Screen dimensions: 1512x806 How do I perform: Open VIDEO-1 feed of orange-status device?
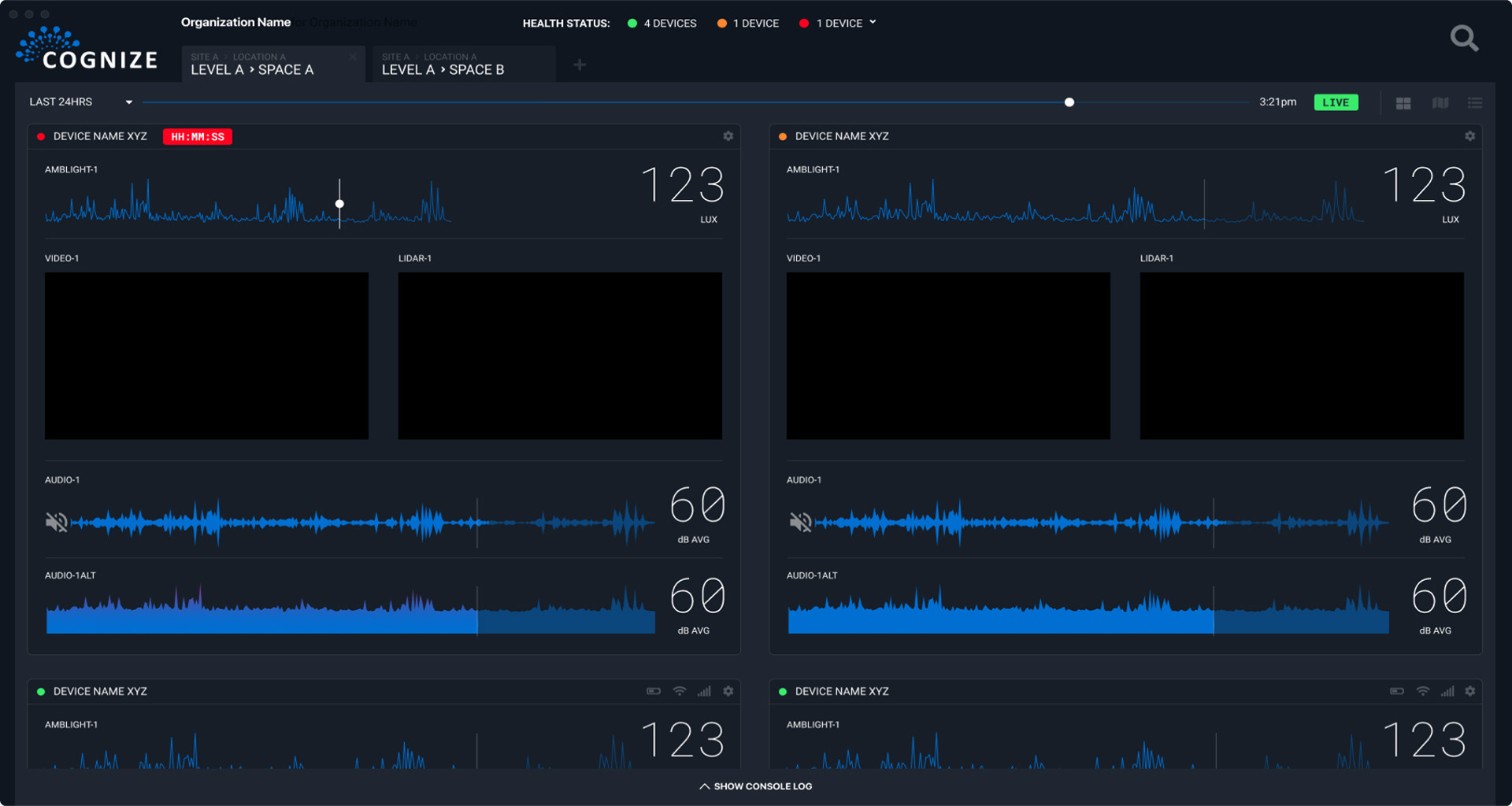pyautogui.click(x=948, y=356)
